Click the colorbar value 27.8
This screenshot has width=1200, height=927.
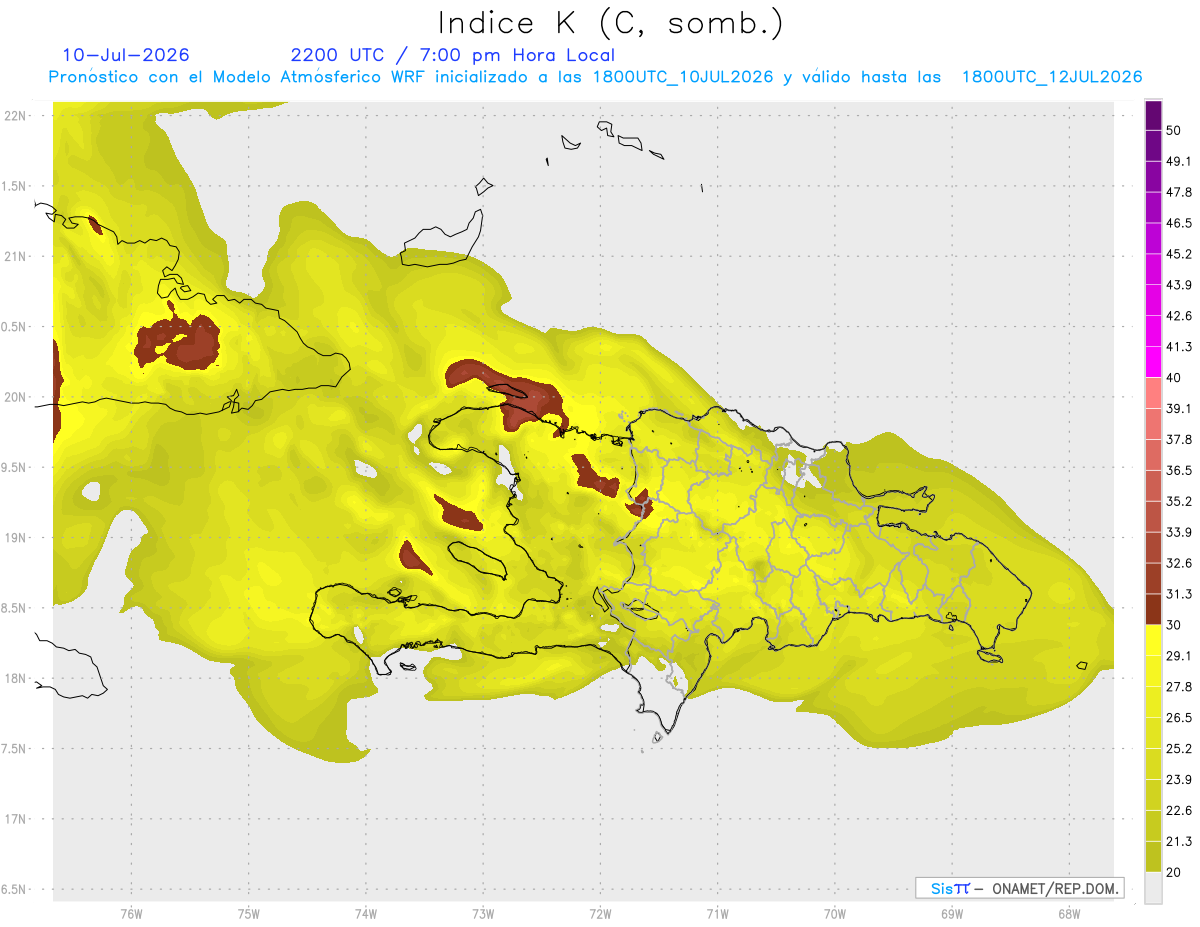click(1180, 686)
